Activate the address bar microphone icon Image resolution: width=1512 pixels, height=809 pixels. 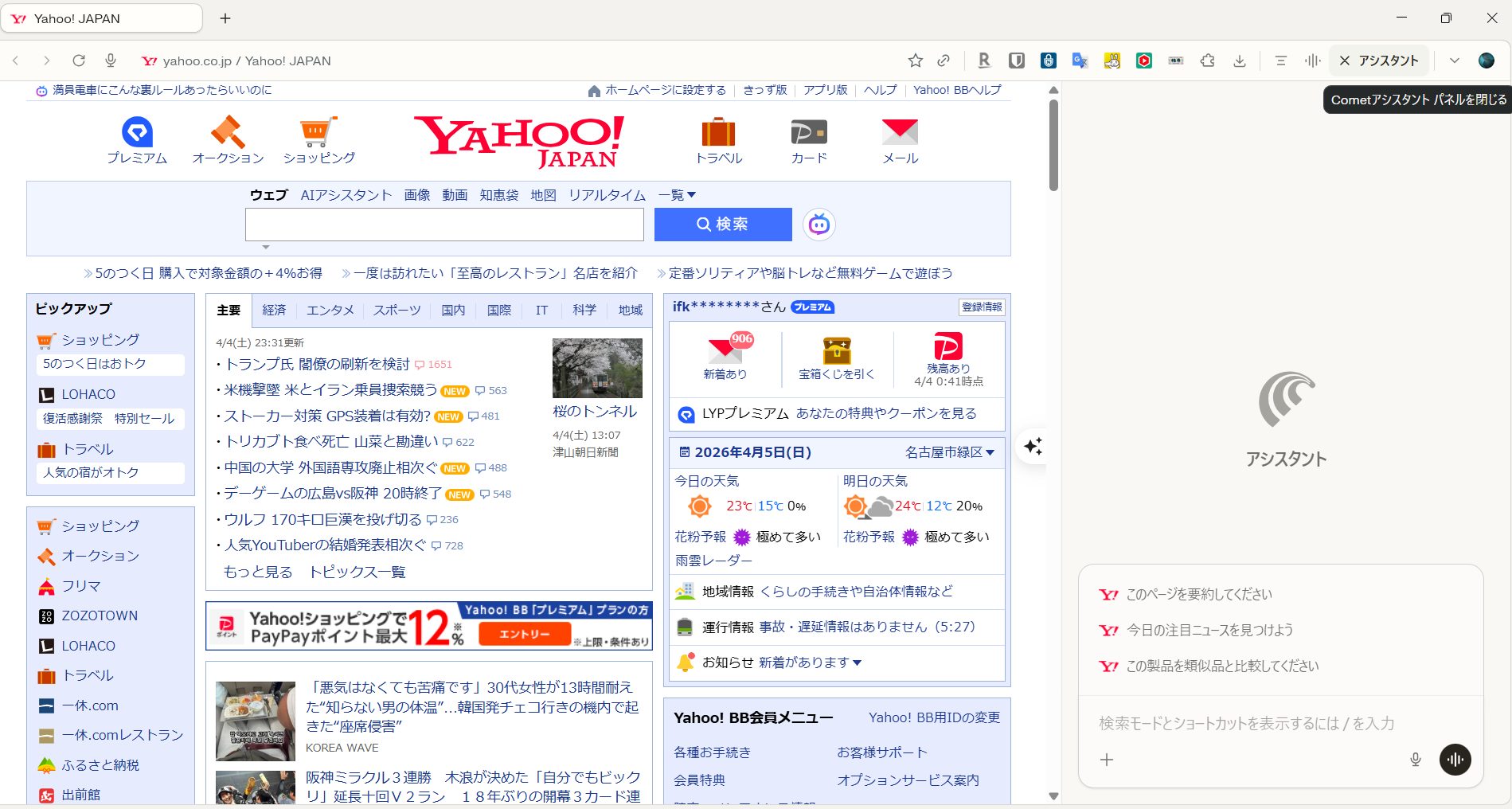tap(111, 61)
